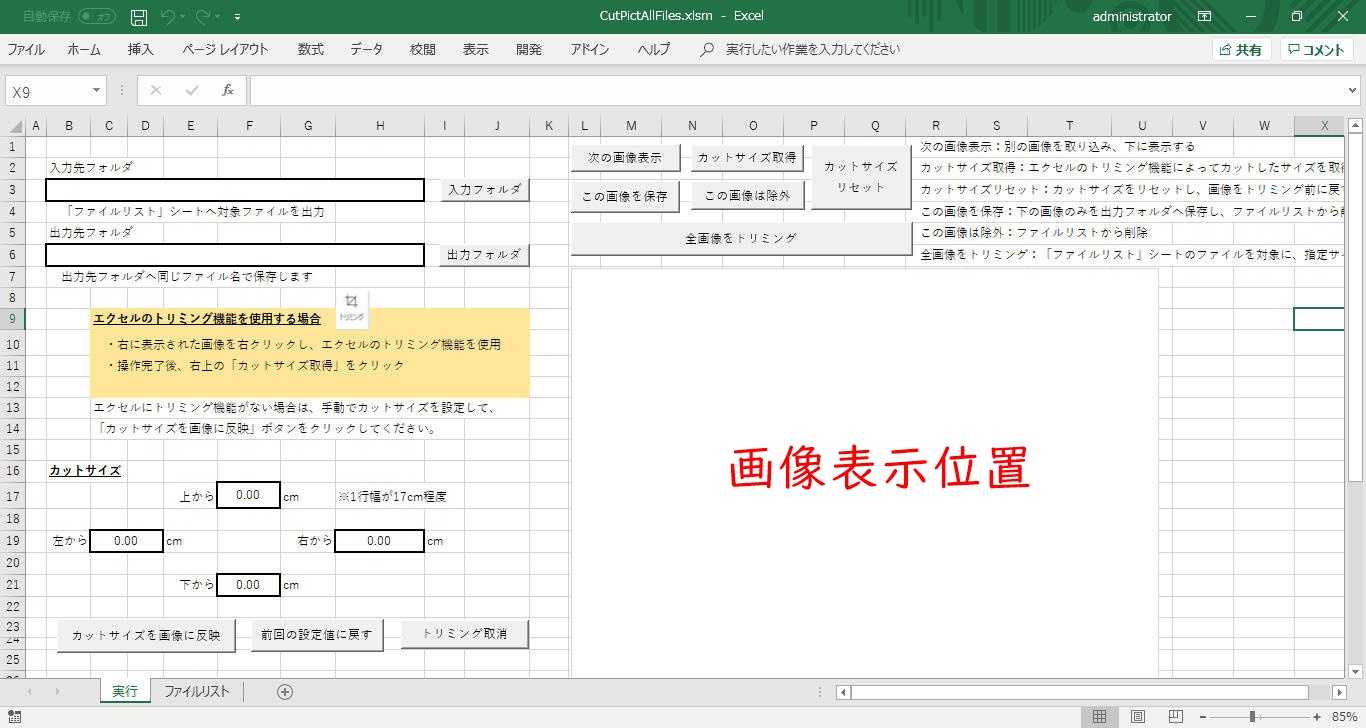Open the ファイル menu tab
This screenshot has width=1366, height=728.
26,49
